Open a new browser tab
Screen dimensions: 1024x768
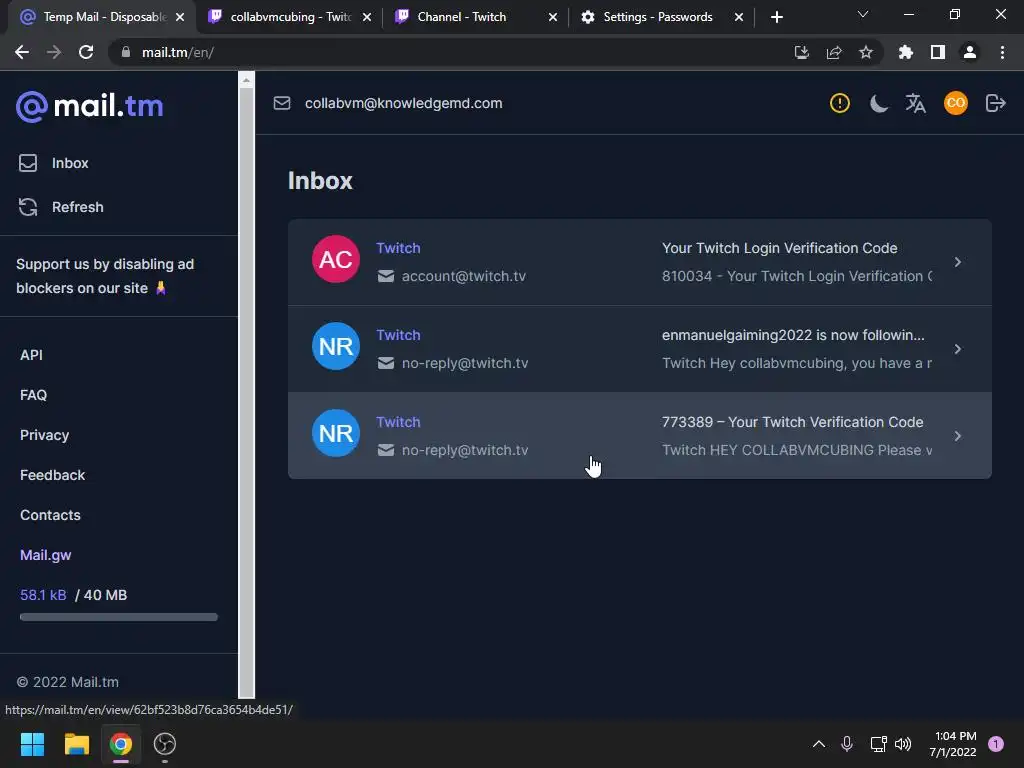pyautogui.click(x=776, y=17)
